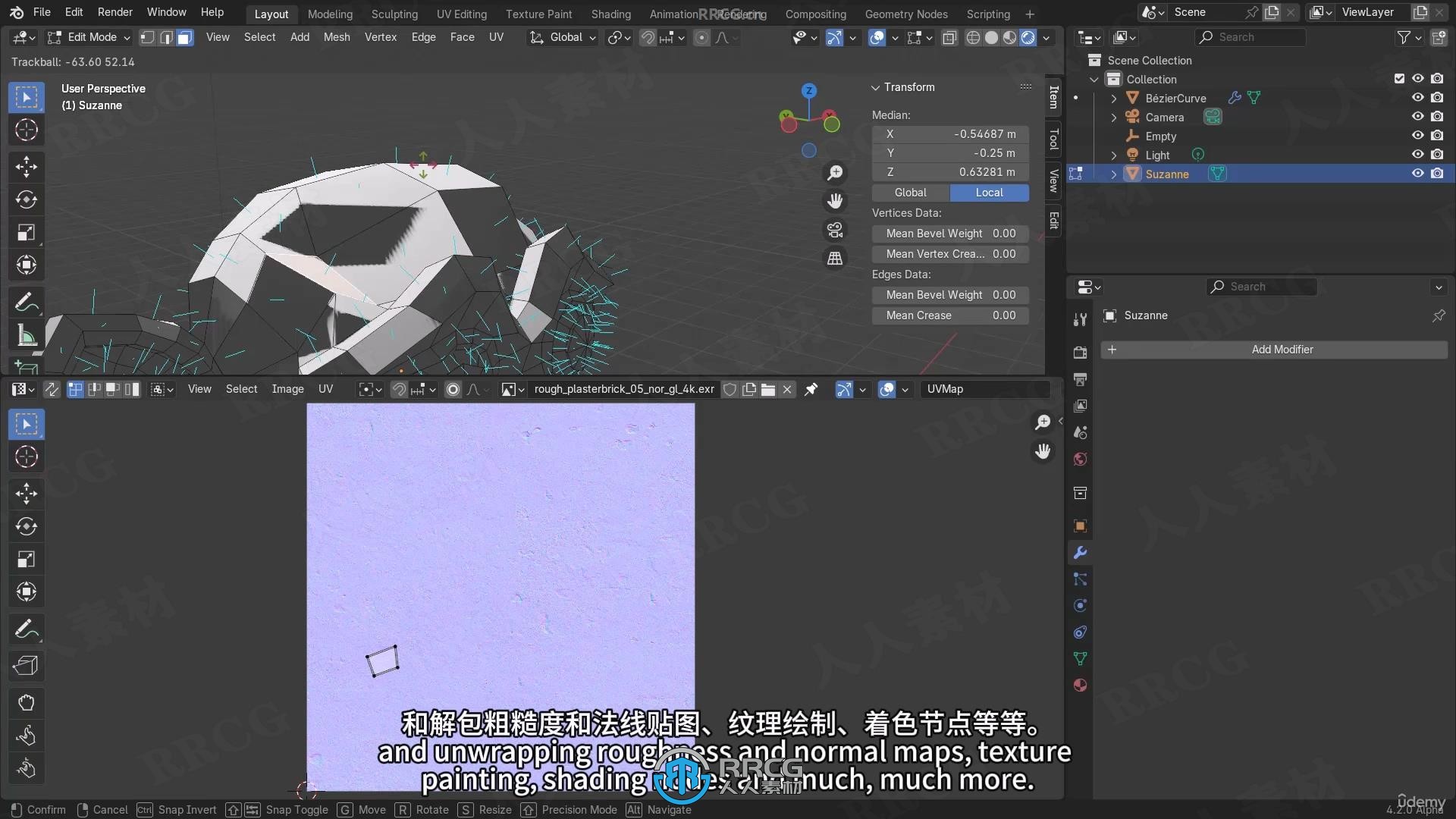Disable Suzanne in renders camera icon
This screenshot has height=819, width=1456.
coord(1437,174)
